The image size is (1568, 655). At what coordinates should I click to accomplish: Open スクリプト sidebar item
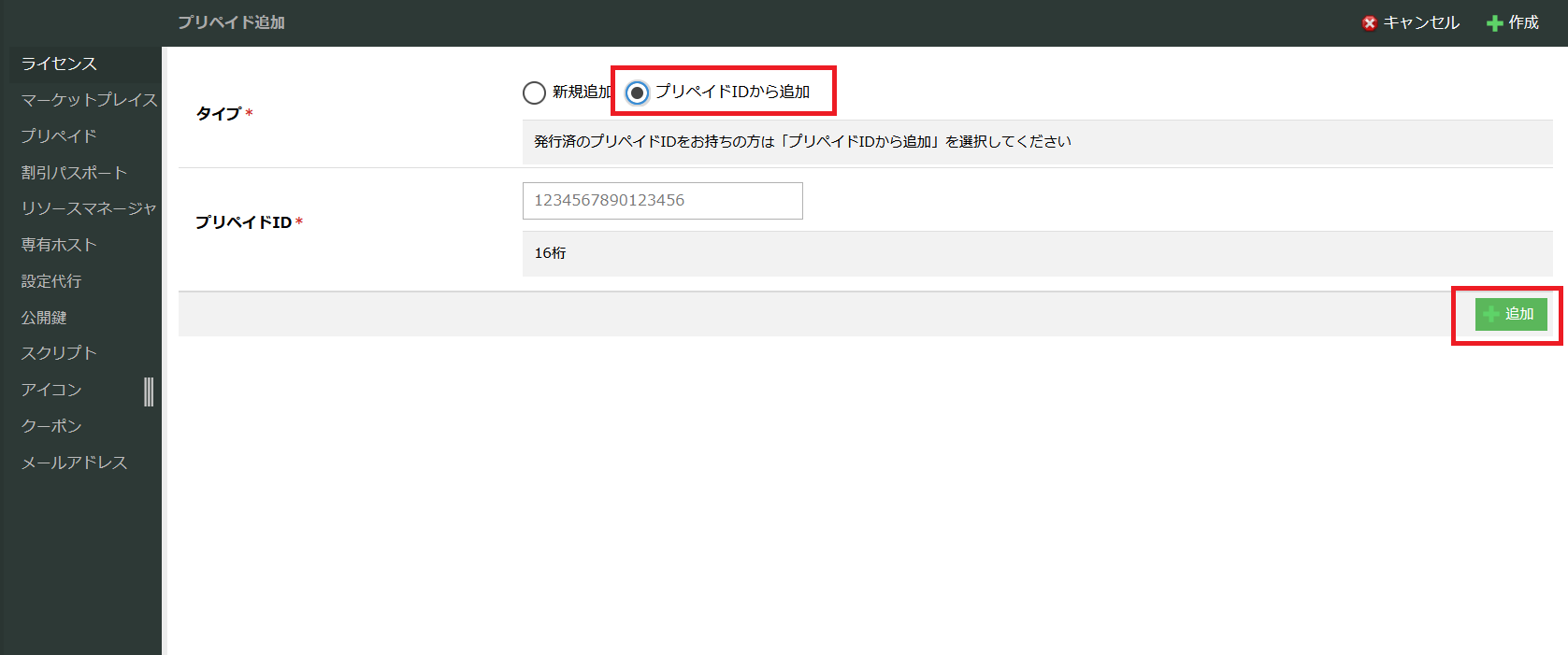[59, 353]
